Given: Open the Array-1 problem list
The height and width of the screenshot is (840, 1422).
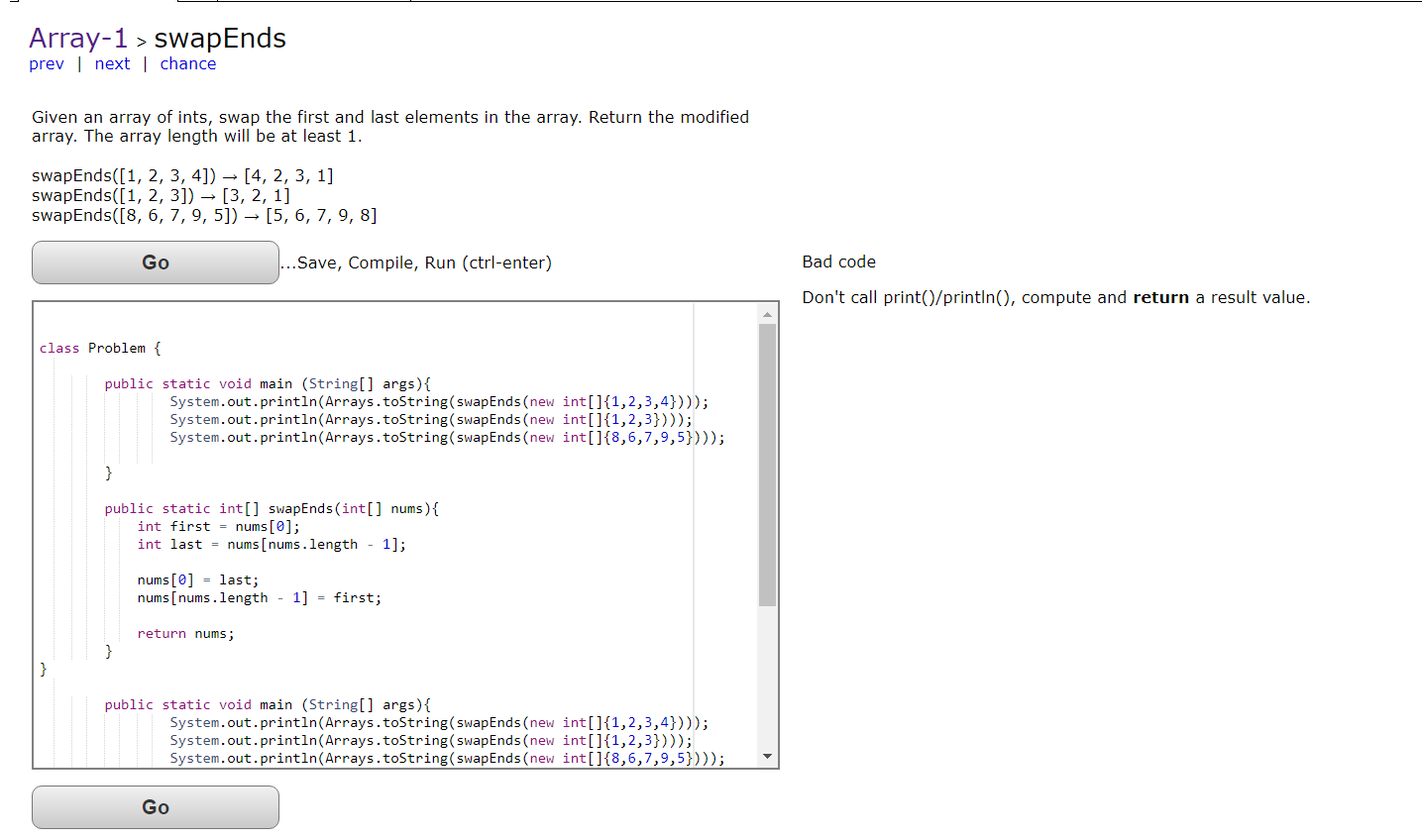Looking at the screenshot, I should (x=78, y=39).
